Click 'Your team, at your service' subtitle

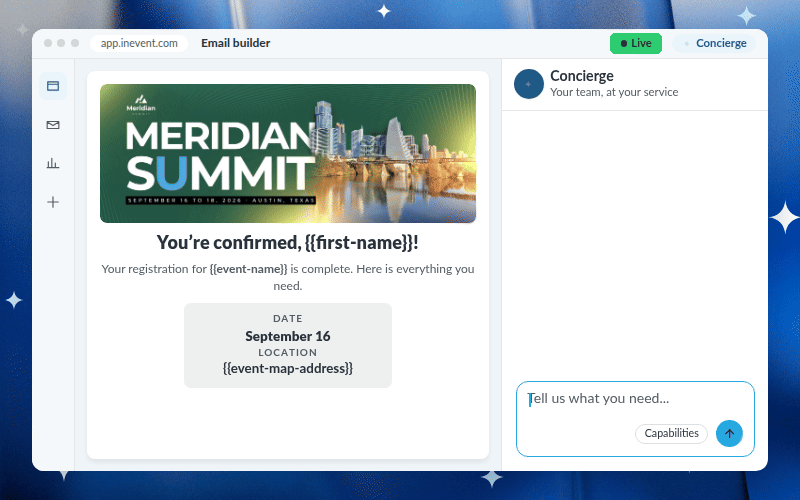(614, 92)
